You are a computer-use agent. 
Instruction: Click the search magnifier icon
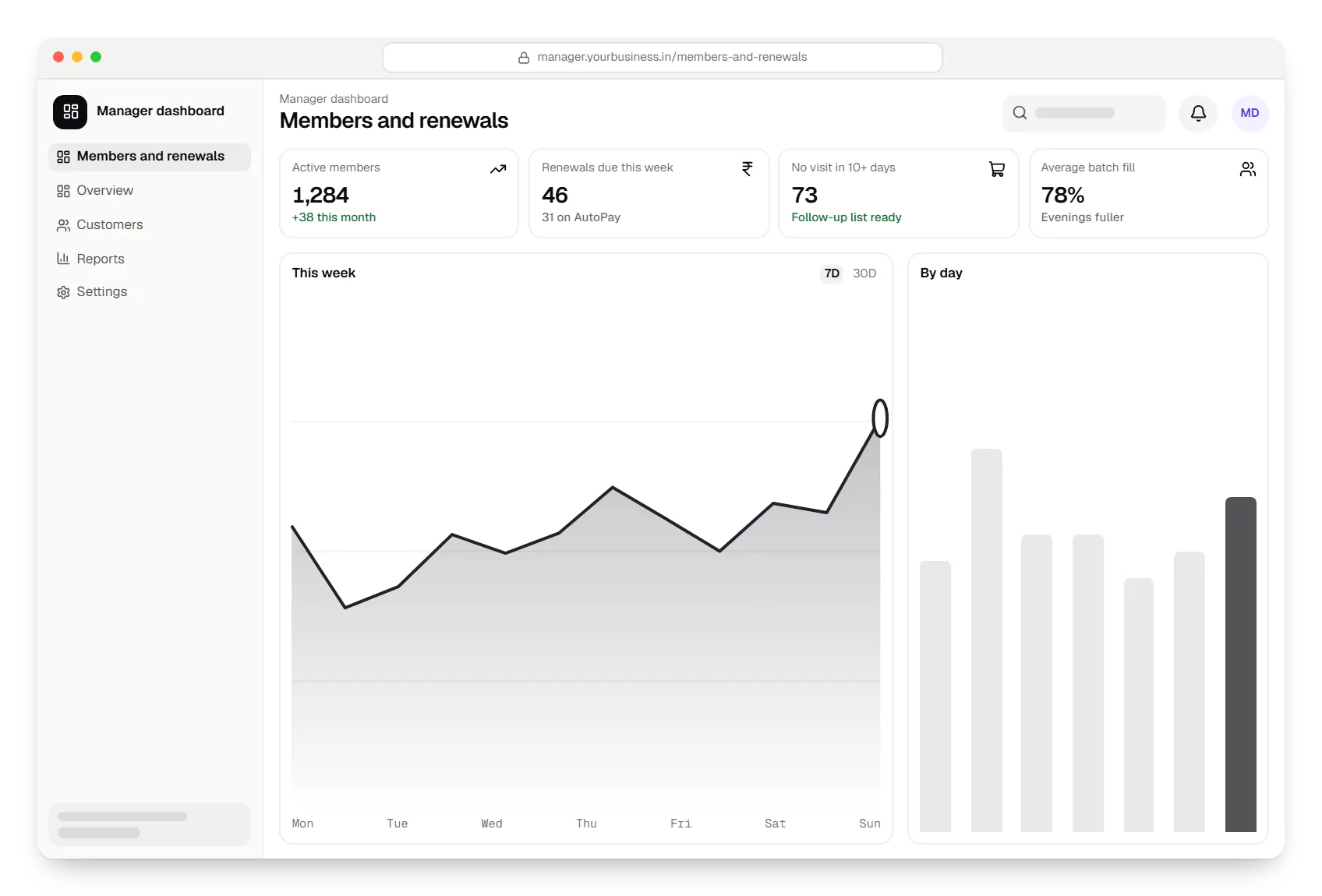pos(1020,113)
